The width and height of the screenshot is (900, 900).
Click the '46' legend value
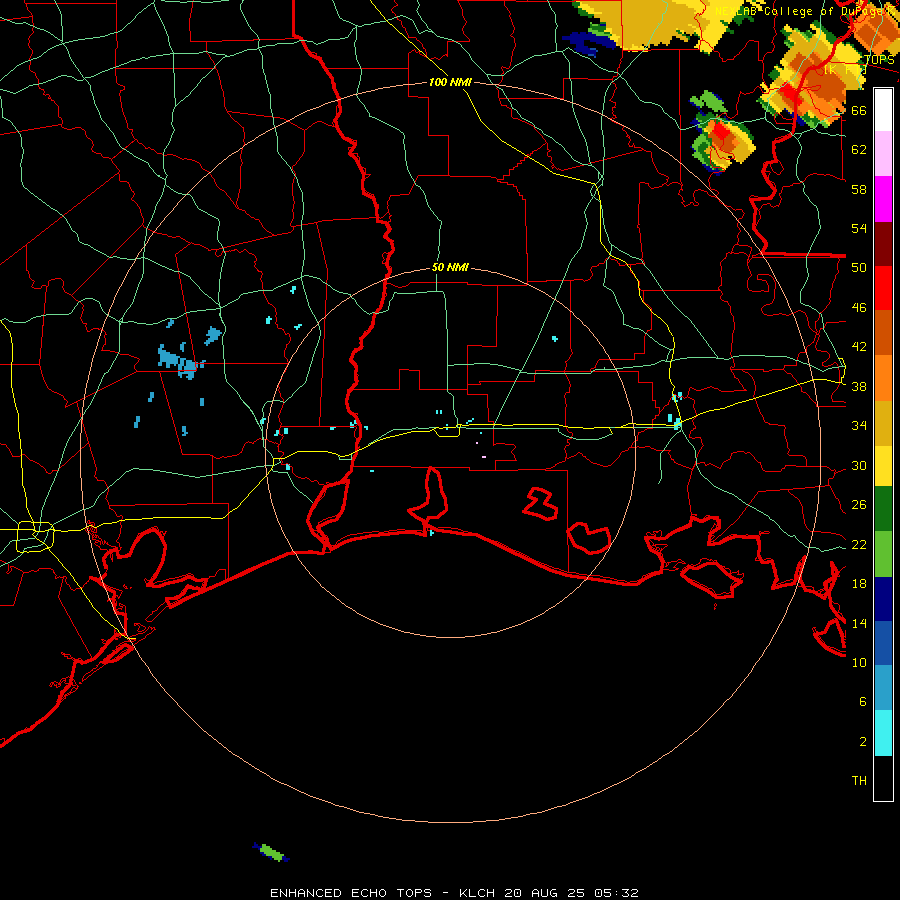click(859, 308)
